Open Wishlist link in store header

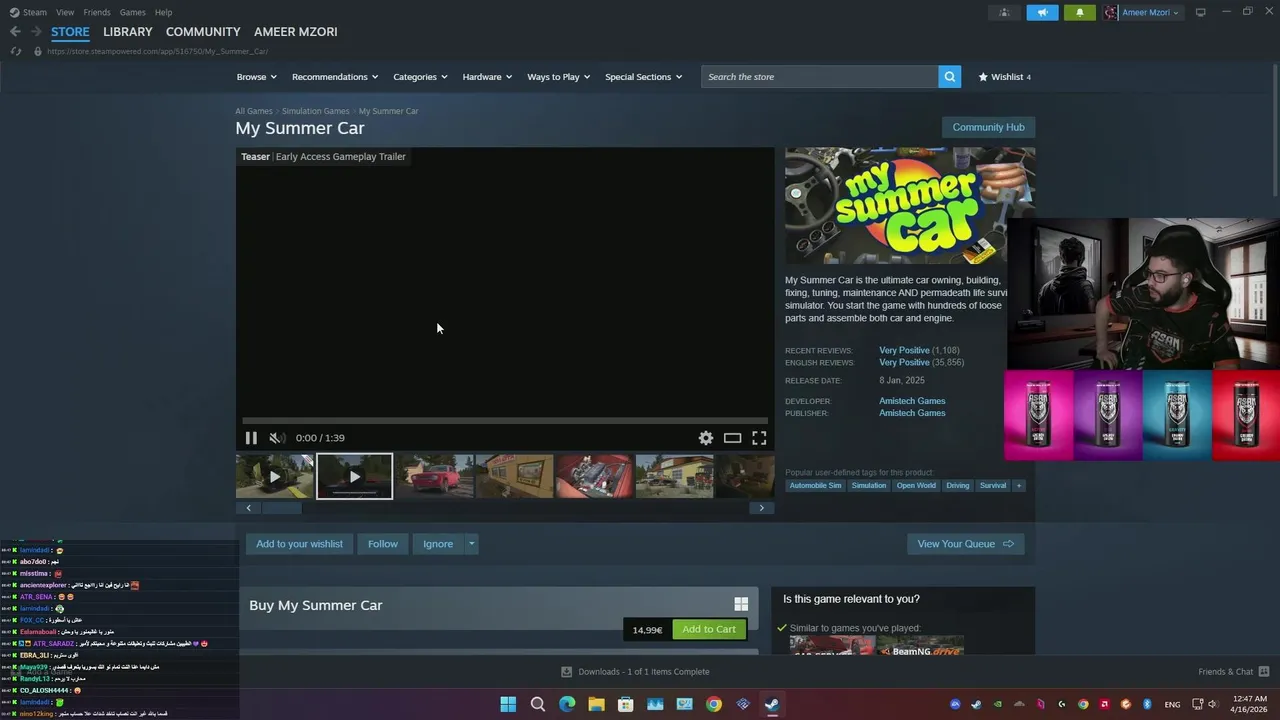click(x=1004, y=77)
